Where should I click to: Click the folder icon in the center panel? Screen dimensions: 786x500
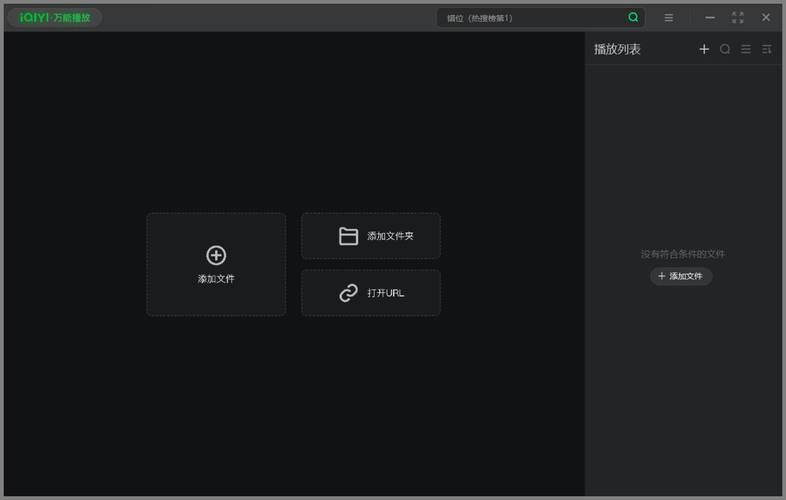pos(348,236)
